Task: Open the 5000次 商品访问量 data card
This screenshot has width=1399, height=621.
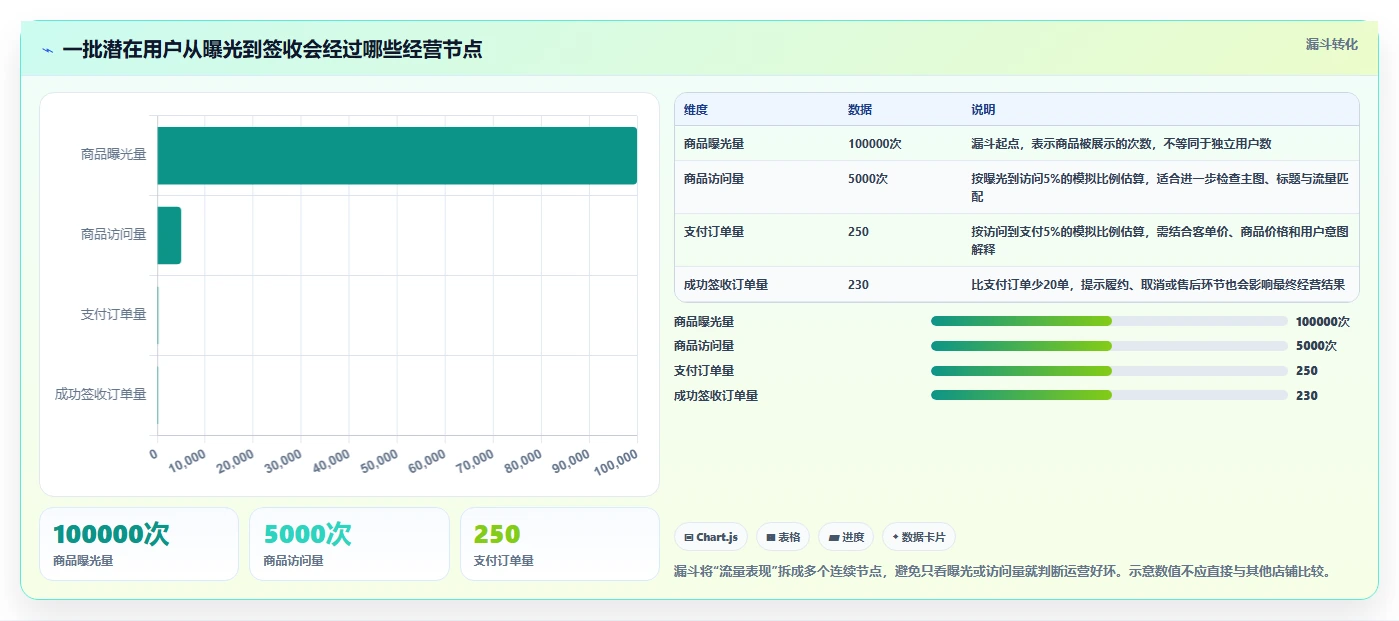Action: [349, 544]
